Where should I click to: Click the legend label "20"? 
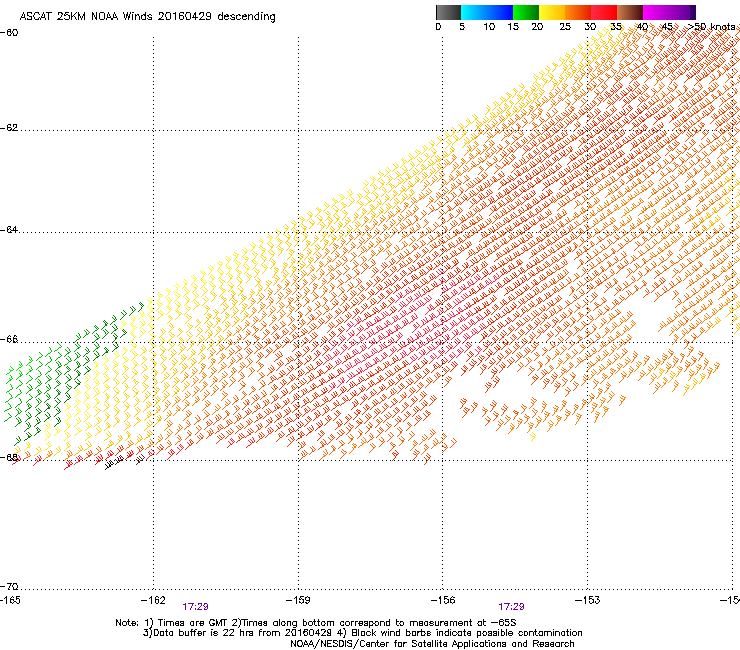tap(537, 27)
